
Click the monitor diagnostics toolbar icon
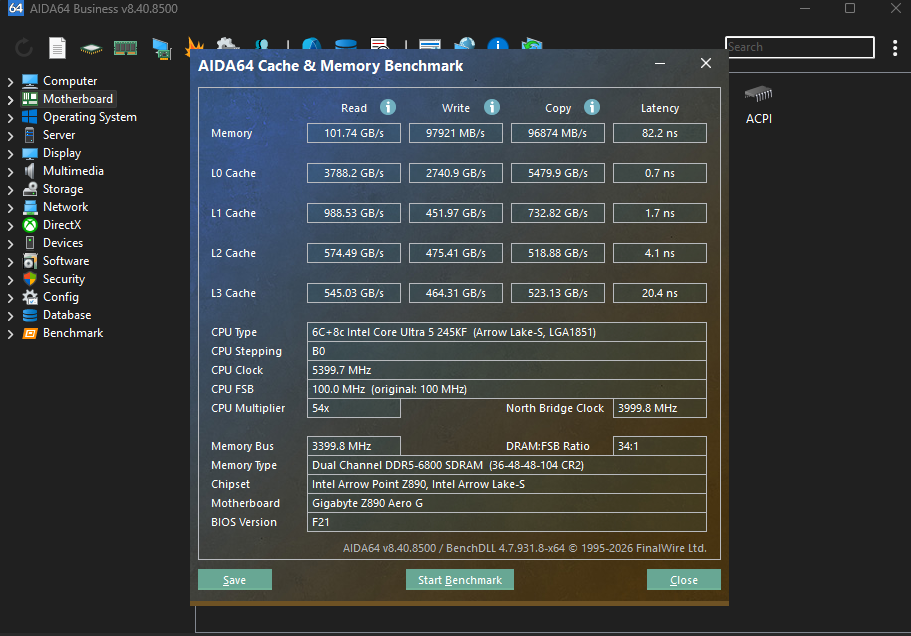point(162,49)
